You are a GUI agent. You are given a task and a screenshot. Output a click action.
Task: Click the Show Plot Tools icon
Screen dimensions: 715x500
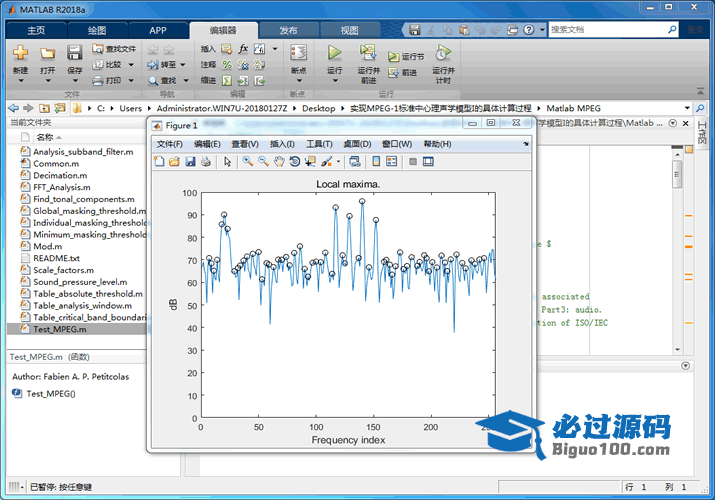click(428, 161)
